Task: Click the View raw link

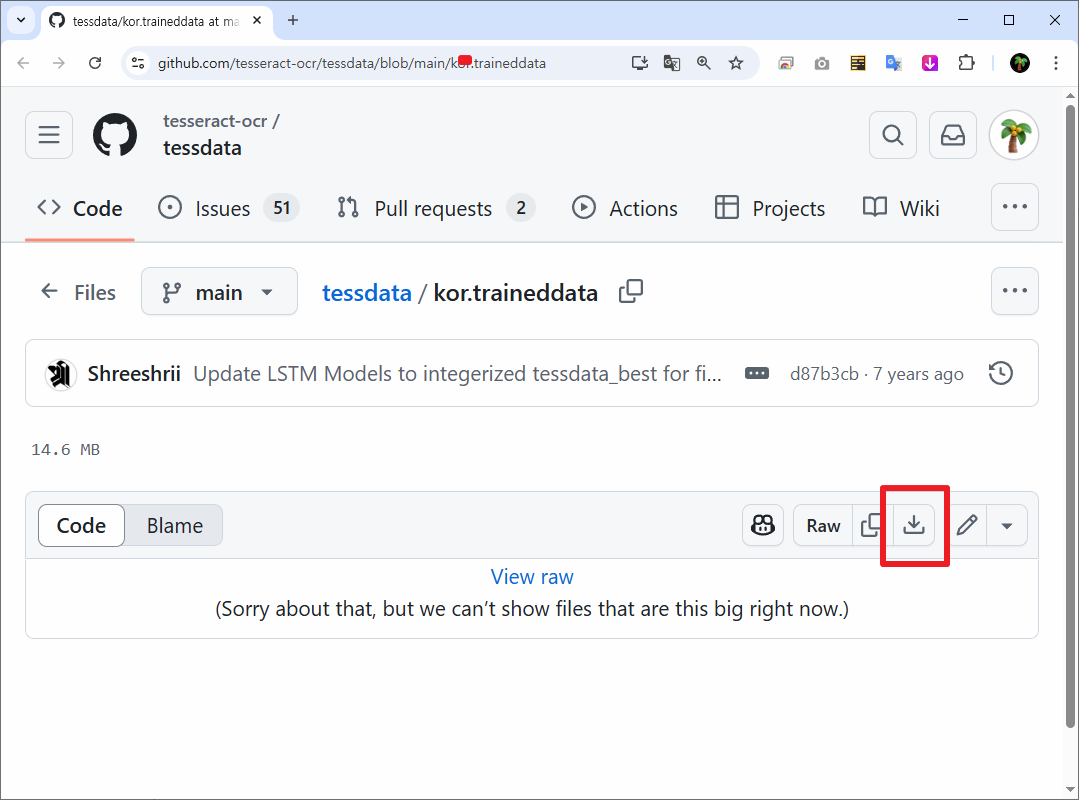Action: pos(532,576)
